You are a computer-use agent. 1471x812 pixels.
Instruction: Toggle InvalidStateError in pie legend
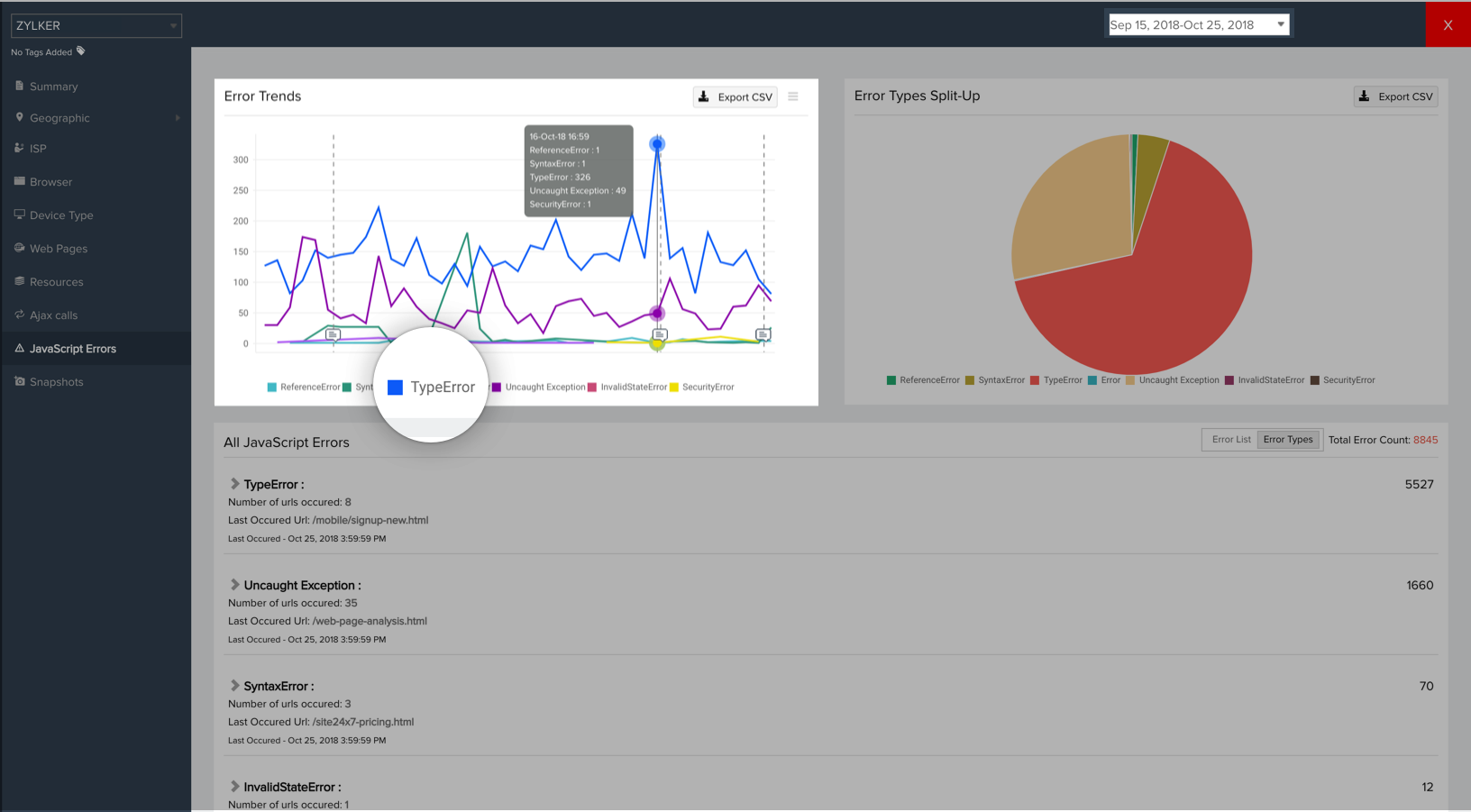1265,380
